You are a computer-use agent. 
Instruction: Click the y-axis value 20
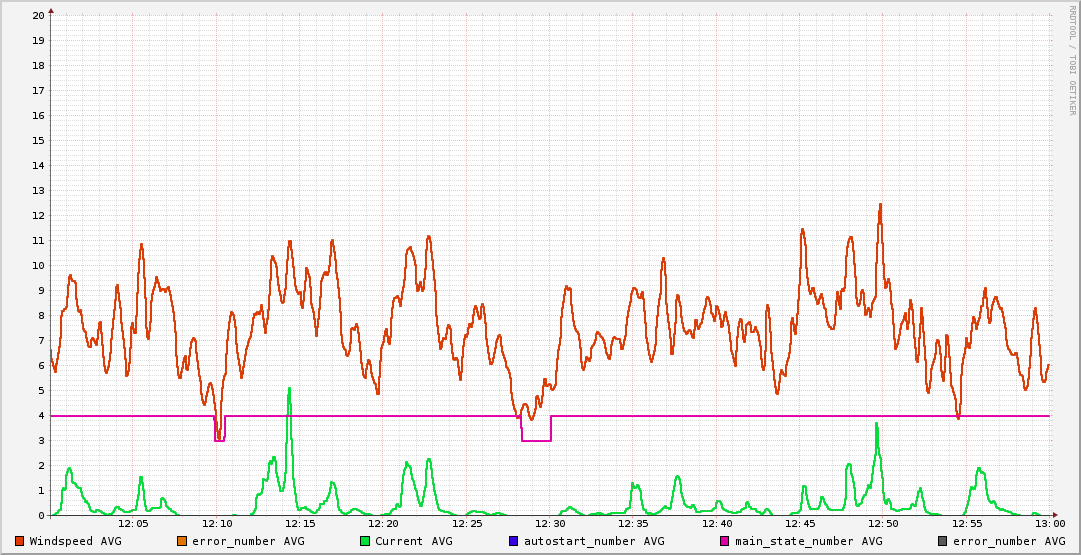(x=39, y=15)
